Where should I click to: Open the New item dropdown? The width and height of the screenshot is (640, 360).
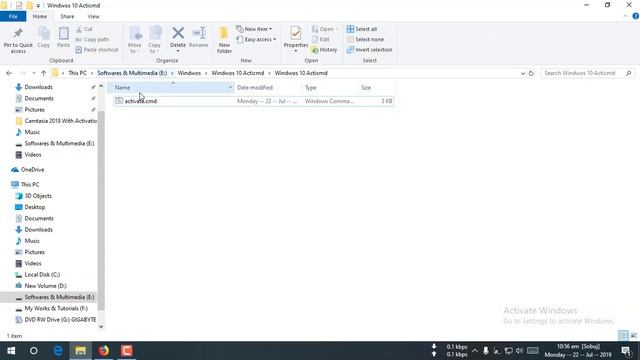[254, 29]
